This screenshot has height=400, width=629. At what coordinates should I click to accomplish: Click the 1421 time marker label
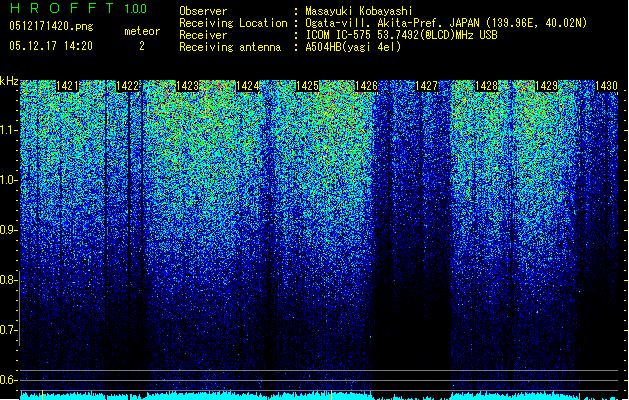(x=67, y=86)
